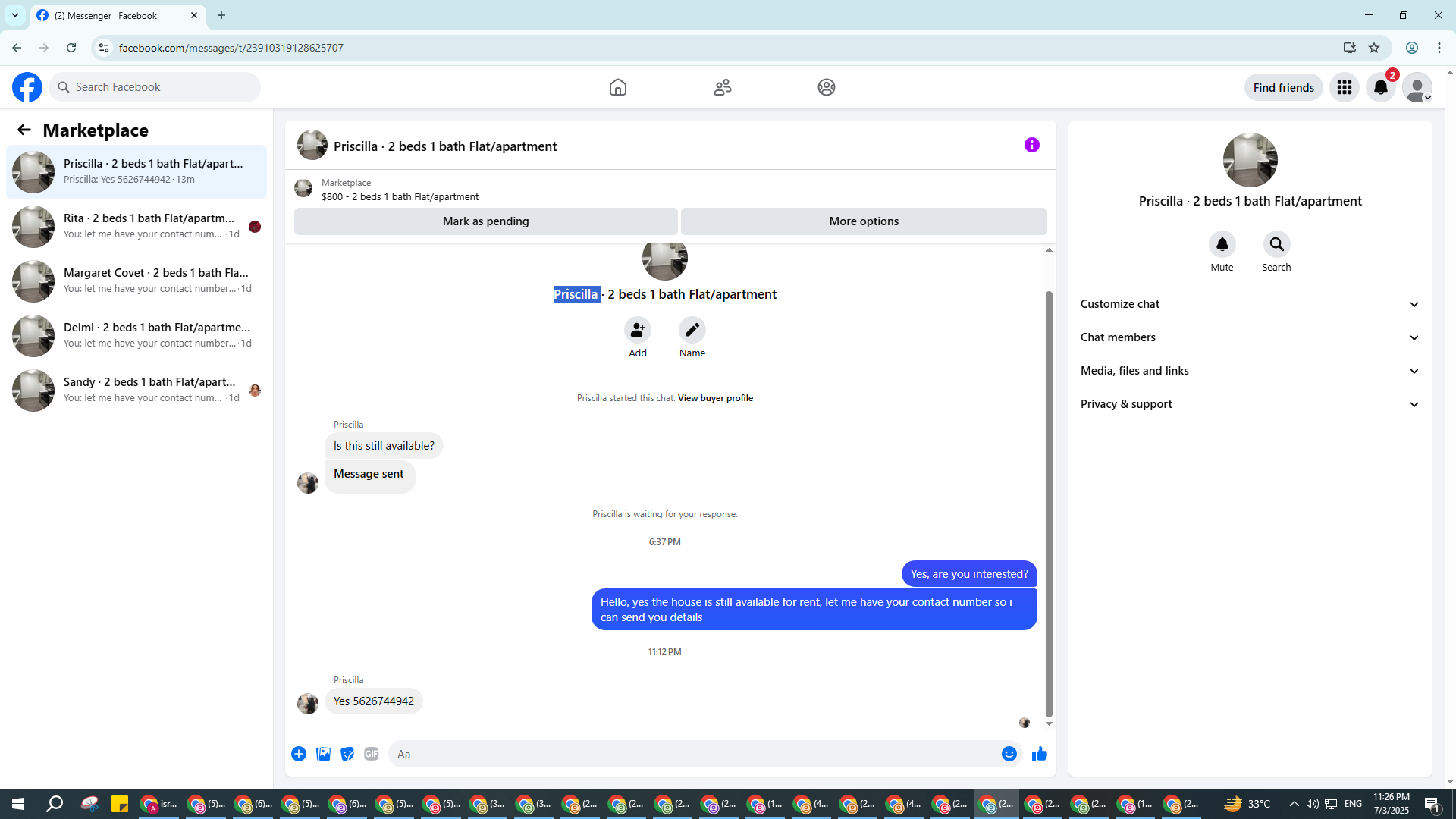Open the Friends tab in top navigation
The height and width of the screenshot is (819, 1456).
pyautogui.click(x=722, y=87)
